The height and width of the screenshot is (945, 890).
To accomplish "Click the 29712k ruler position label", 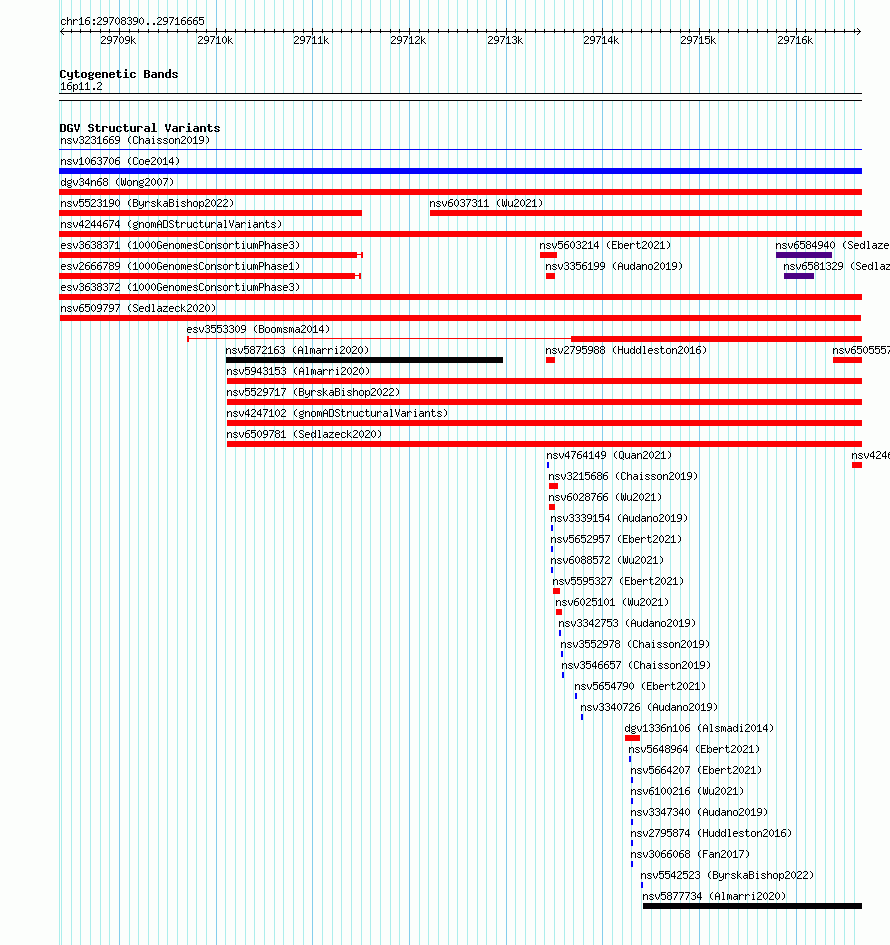I will [408, 40].
